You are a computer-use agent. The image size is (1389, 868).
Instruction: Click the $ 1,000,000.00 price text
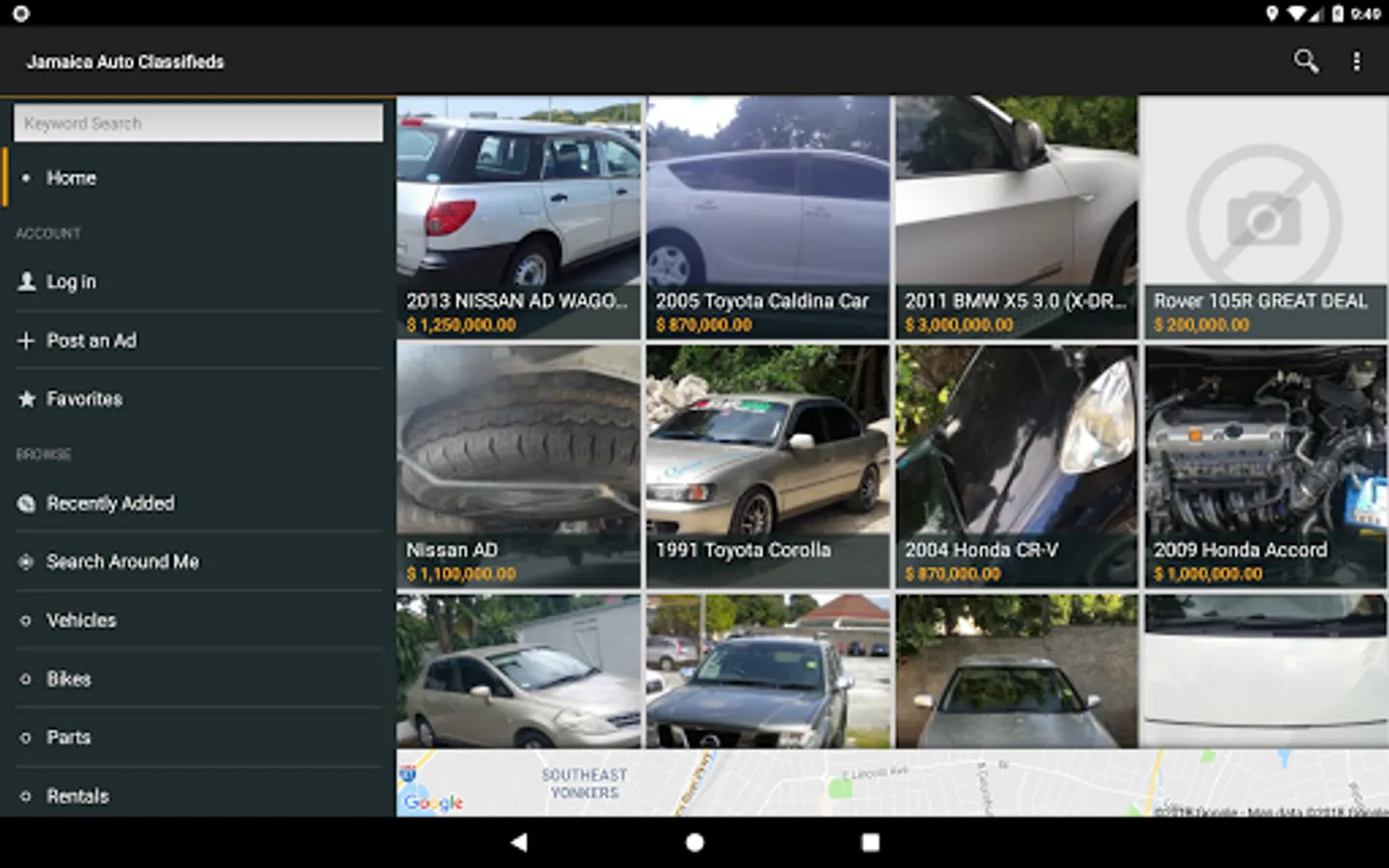point(1208,574)
